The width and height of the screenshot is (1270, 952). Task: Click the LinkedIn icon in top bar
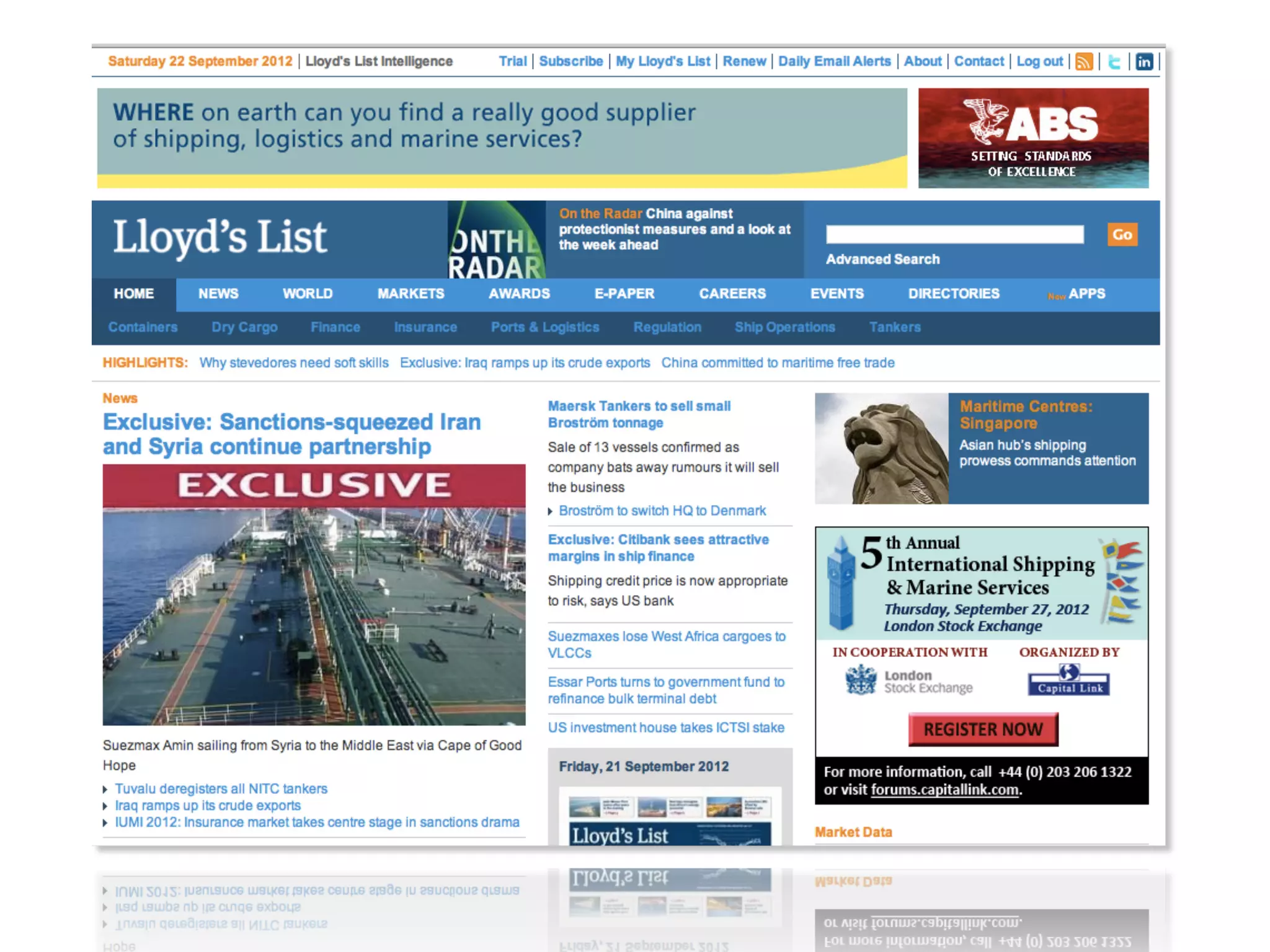(1144, 61)
